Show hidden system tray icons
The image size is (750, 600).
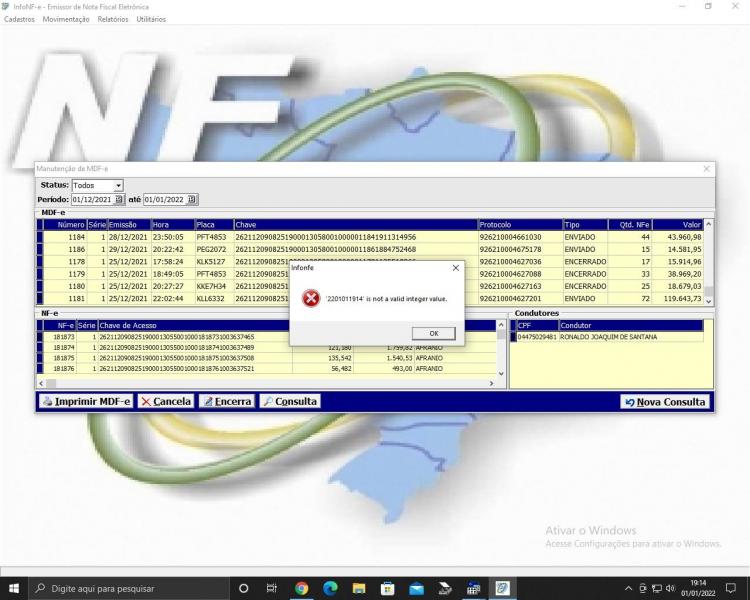click(629, 588)
